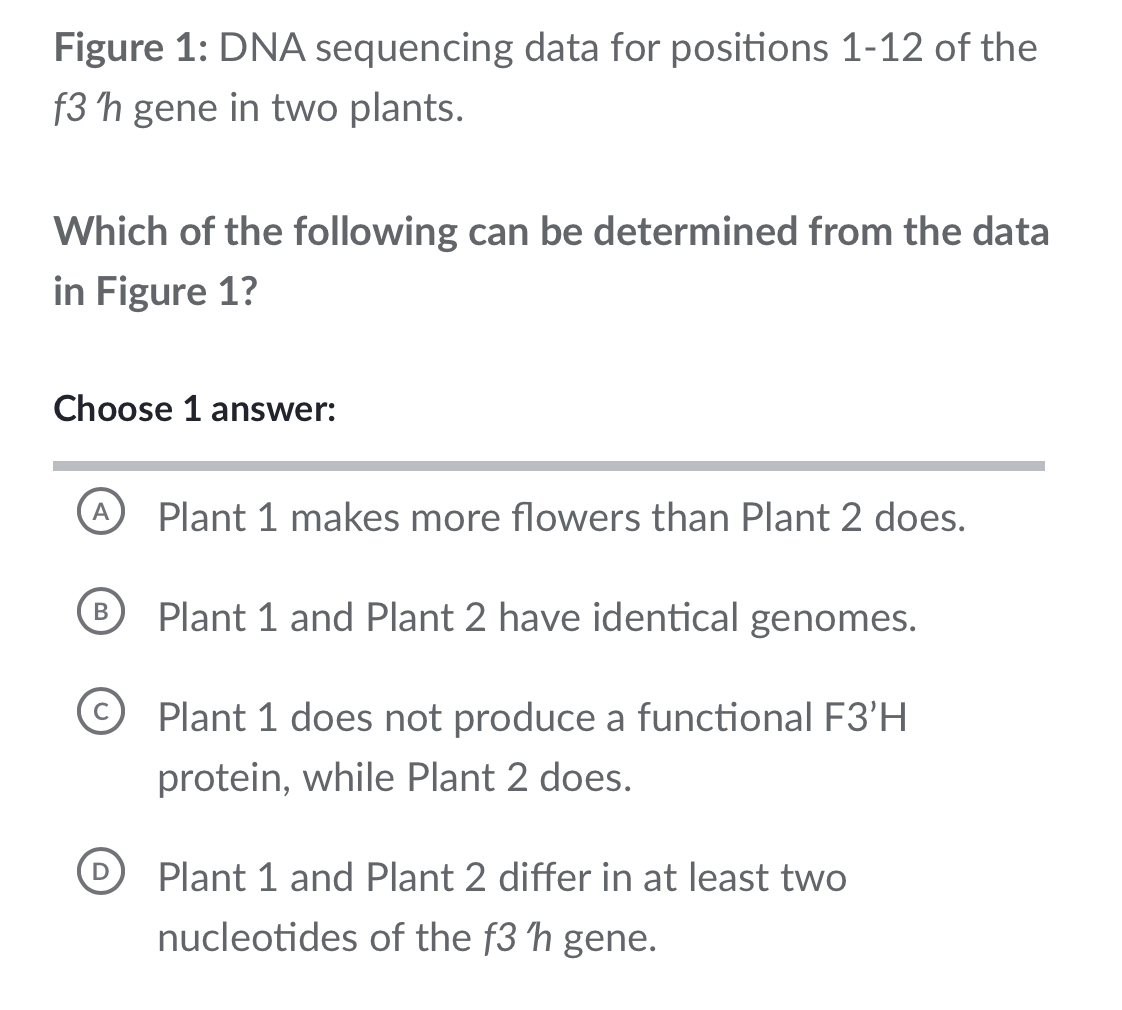Click the italic f3'h gene name in the caption
The height and width of the screenshot is (1010, 1122).
[x=88, y=108]
